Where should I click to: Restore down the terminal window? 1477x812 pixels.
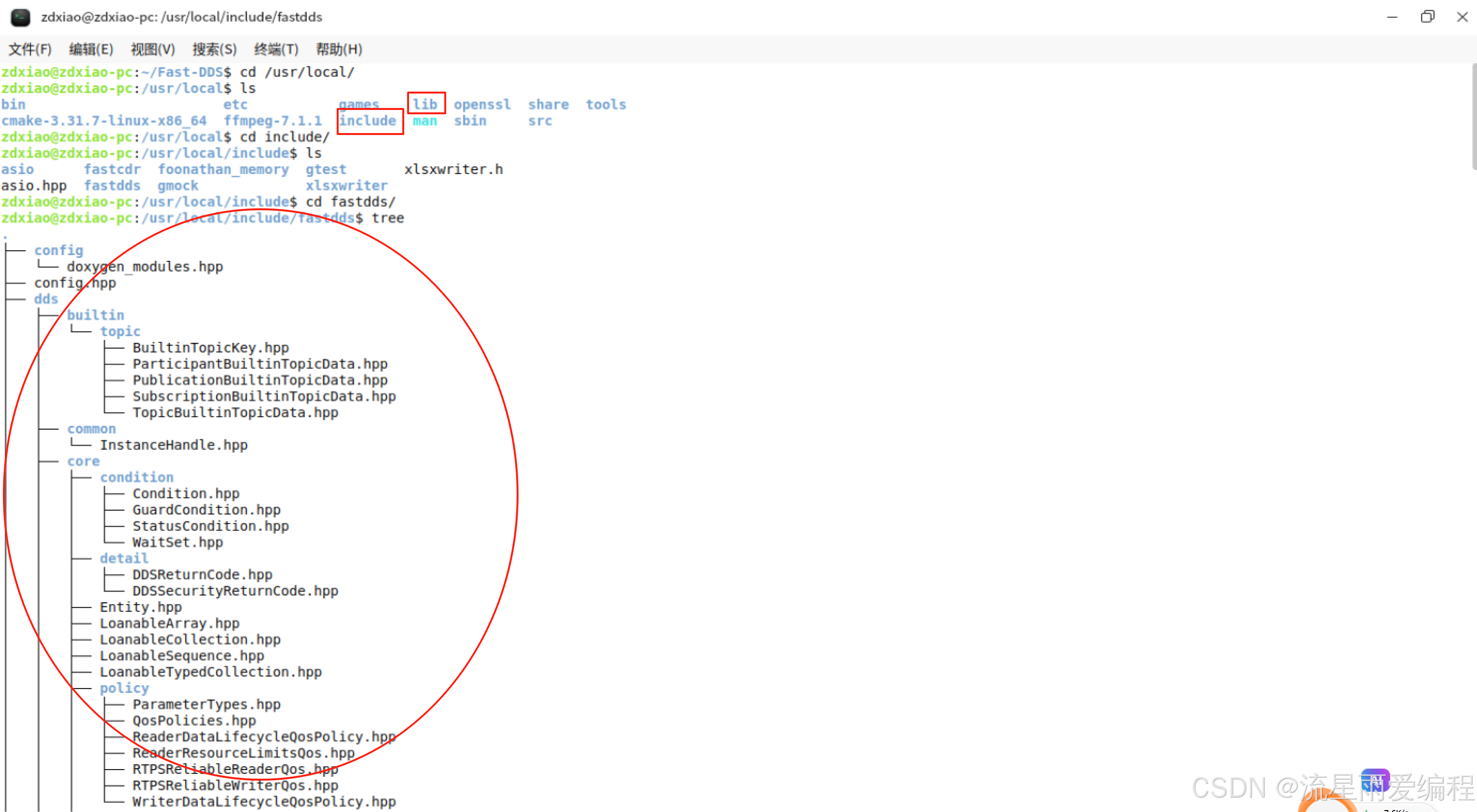(x=1427, y=17)
